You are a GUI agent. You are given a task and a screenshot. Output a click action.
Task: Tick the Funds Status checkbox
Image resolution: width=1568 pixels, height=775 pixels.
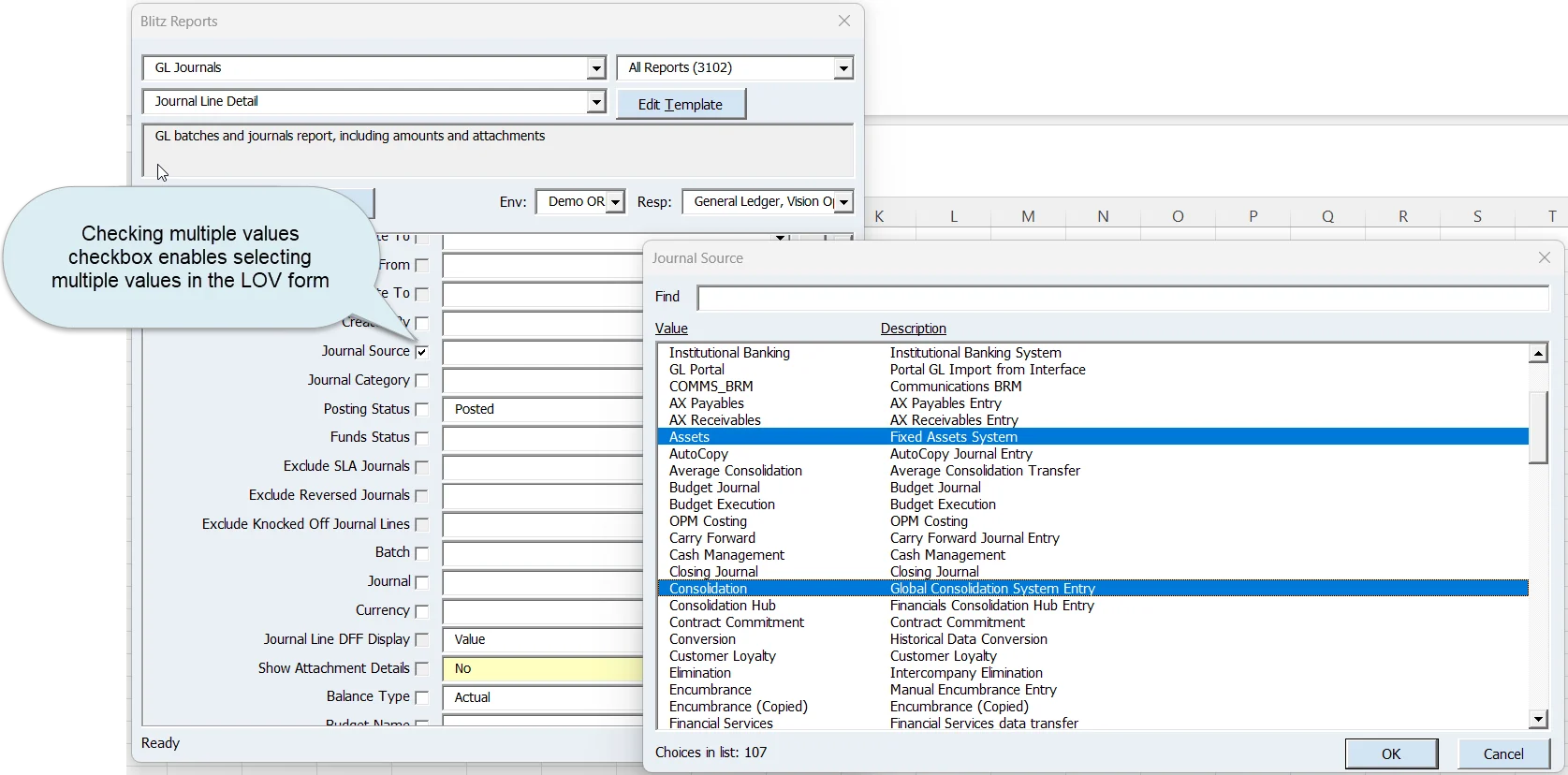(421, 438)
